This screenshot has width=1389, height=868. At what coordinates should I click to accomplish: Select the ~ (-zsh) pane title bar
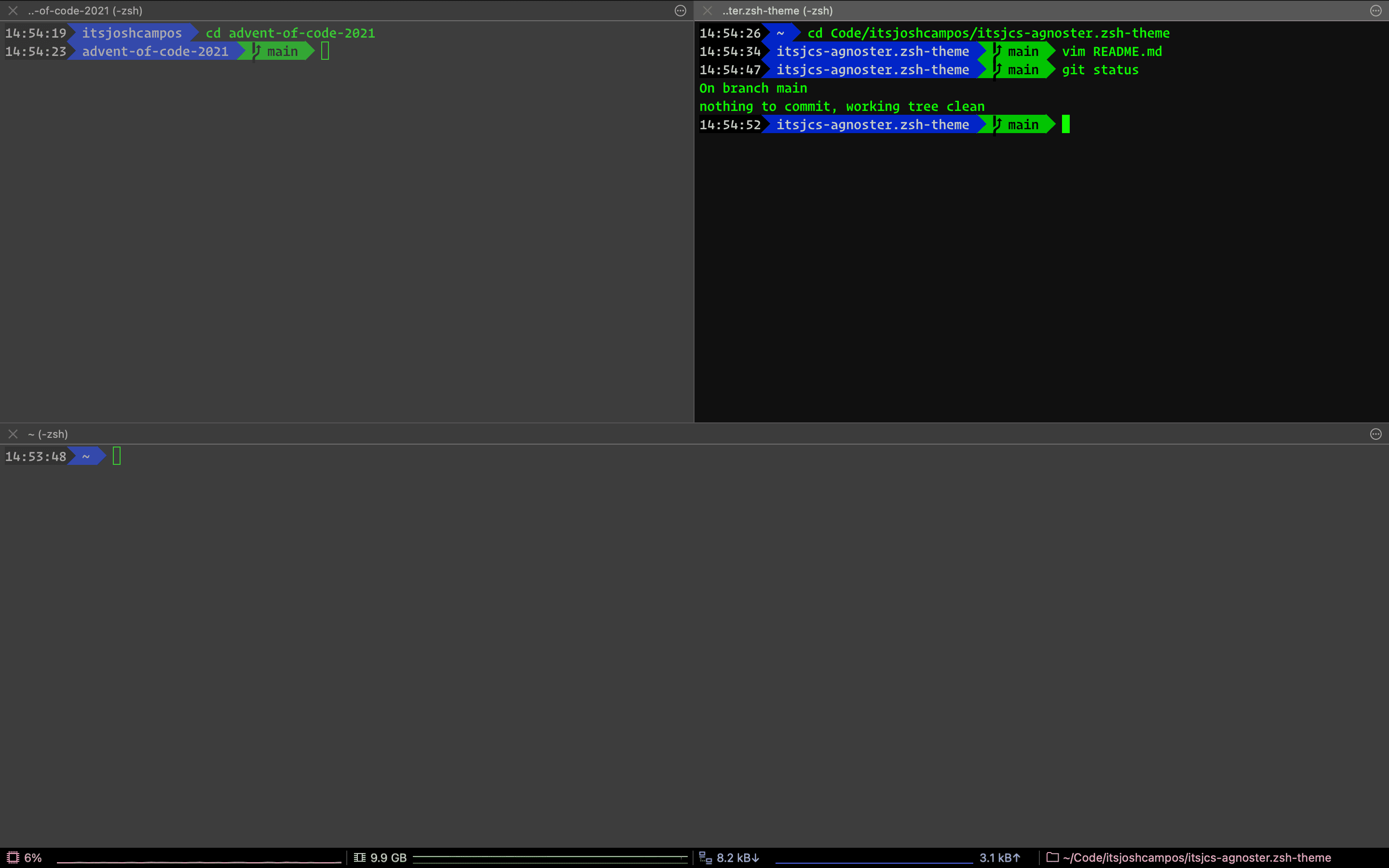click(48, 434)
